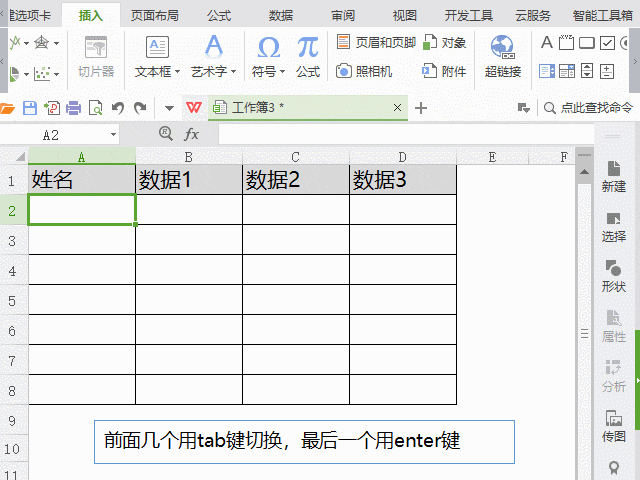The width and height of the screenshot is (640, 480).
Task: Save the workbook with the floppy icon
Action: click(30, 108)
